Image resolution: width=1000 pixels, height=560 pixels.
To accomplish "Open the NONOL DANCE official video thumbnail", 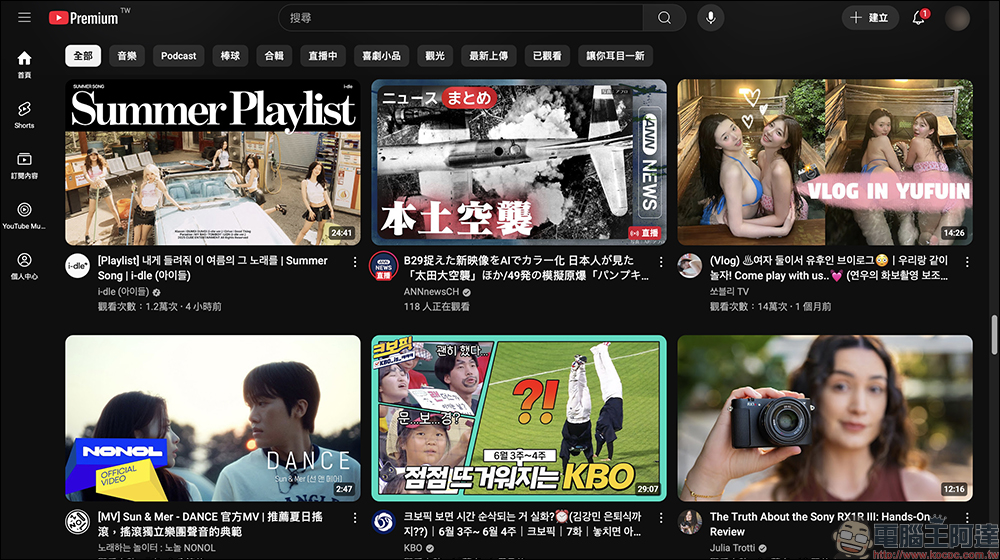I will coord(213,418).
